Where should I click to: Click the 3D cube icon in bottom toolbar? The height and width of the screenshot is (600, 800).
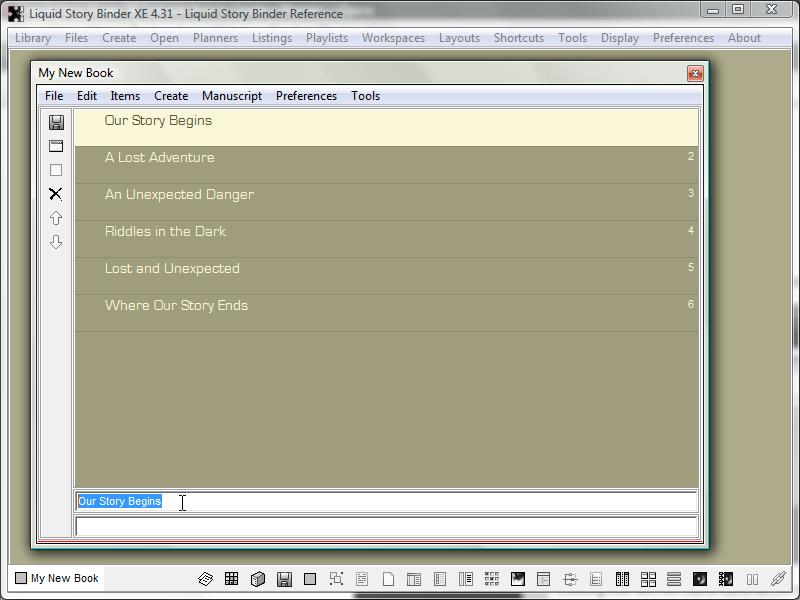point(257,579)
